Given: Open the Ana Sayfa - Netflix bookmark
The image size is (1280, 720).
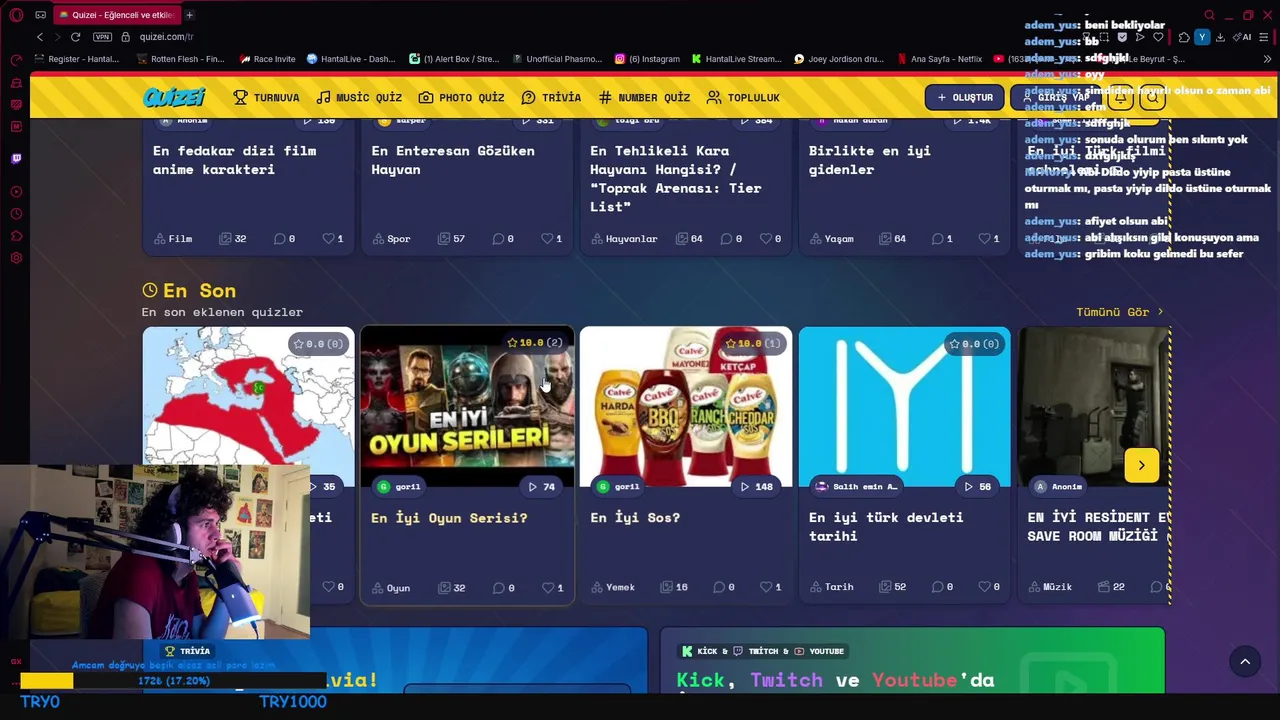Looking at the screenshot, I should pyautogui.click(x=939, y=59).
